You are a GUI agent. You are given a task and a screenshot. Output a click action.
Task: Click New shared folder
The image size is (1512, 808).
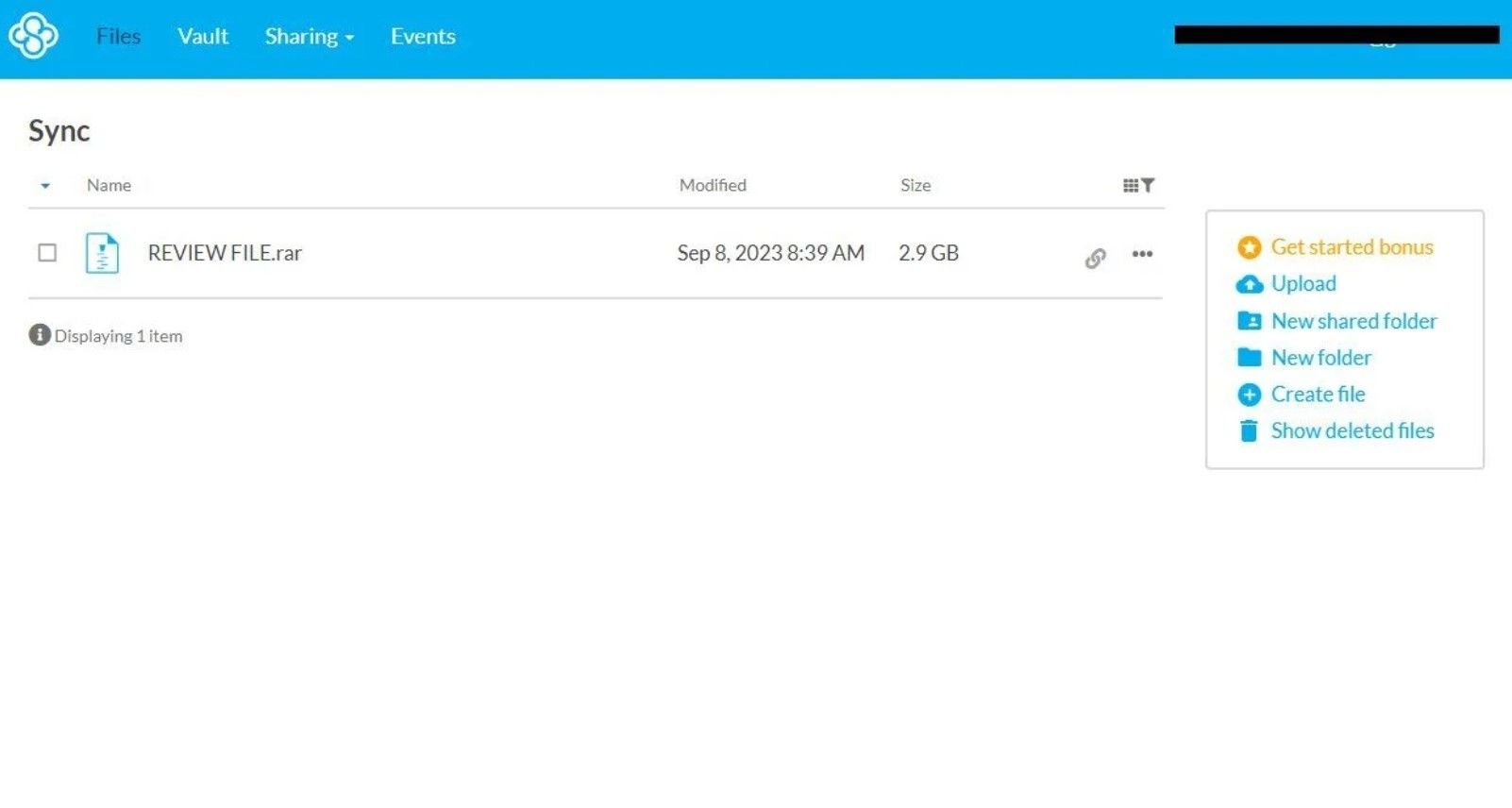(1353, 321)
